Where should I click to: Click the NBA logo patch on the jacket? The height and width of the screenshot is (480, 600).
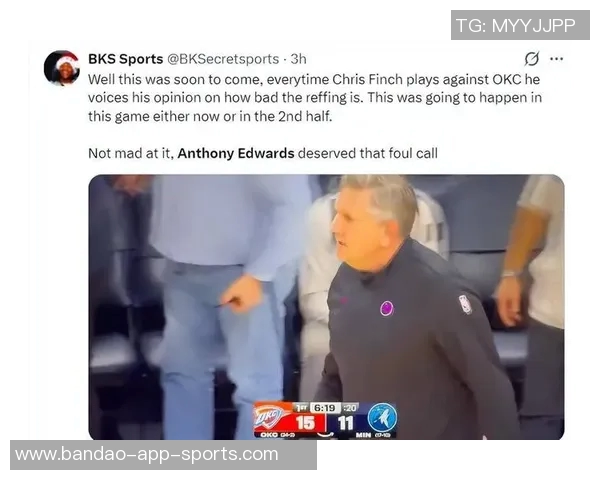tap(465, 305)
